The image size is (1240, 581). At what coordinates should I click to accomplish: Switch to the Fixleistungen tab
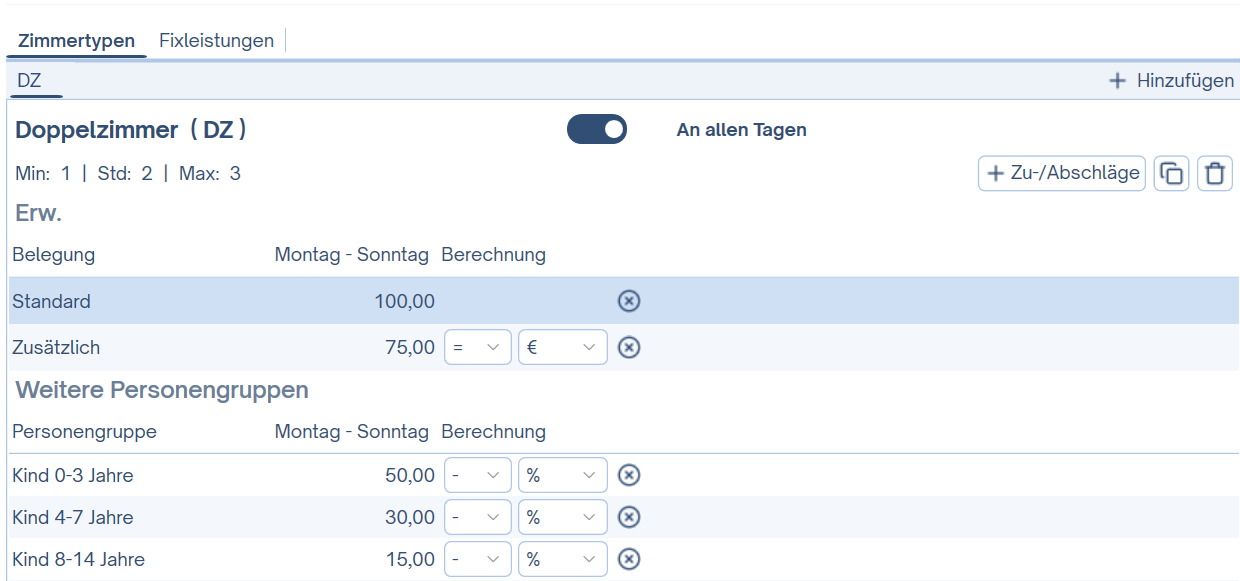coord(216,40)
